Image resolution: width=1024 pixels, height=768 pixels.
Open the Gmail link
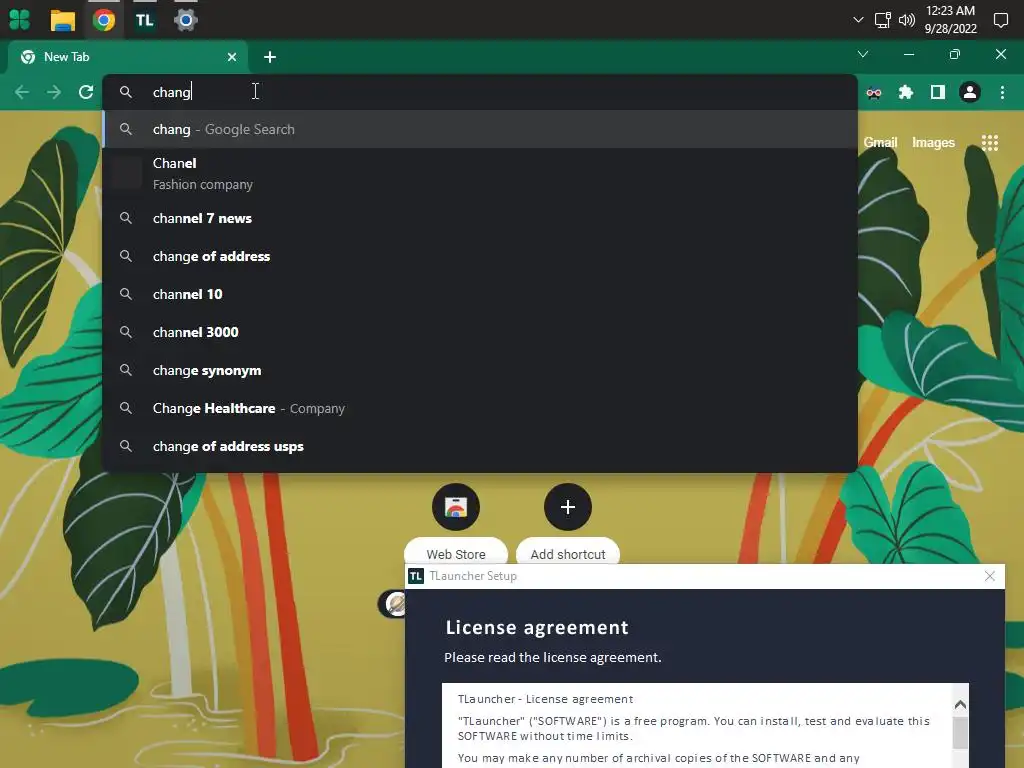[880, 142]
